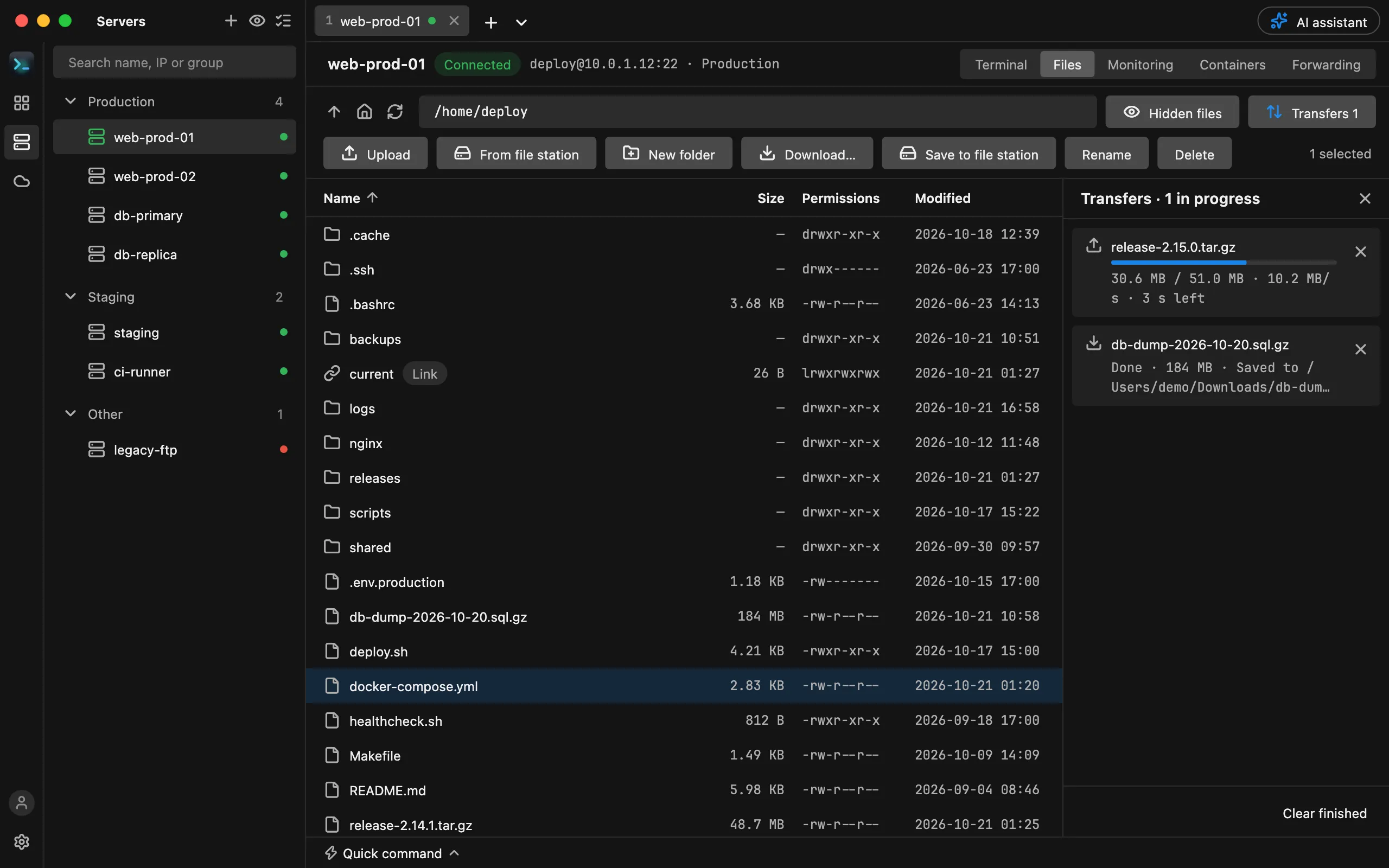The width and height of the screenshot is (1389, 868).
Task: Click the Delete button
Action: [x=1194, y=154]
